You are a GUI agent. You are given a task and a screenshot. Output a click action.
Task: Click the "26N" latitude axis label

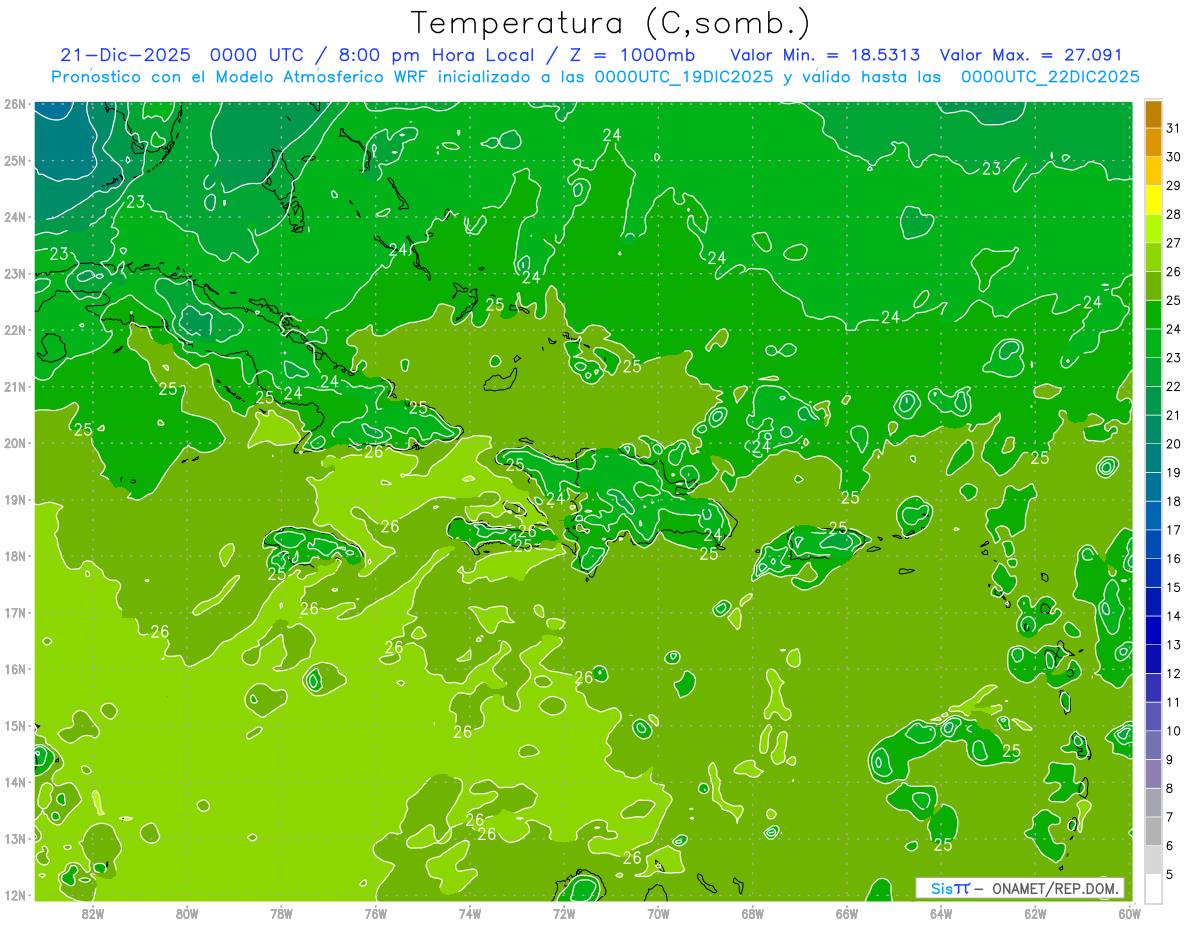point(14,104)
